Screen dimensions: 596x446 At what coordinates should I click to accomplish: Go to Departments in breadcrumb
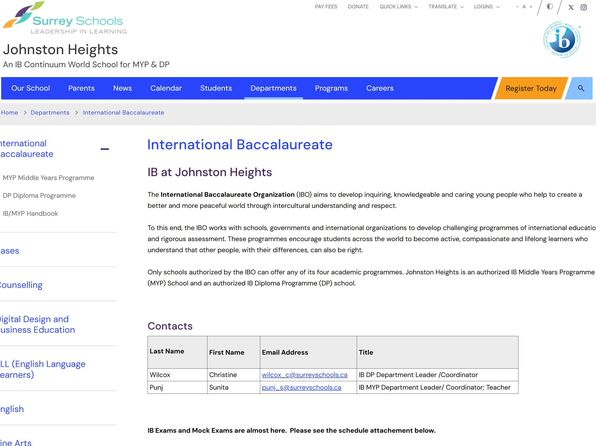coord(50,113)
